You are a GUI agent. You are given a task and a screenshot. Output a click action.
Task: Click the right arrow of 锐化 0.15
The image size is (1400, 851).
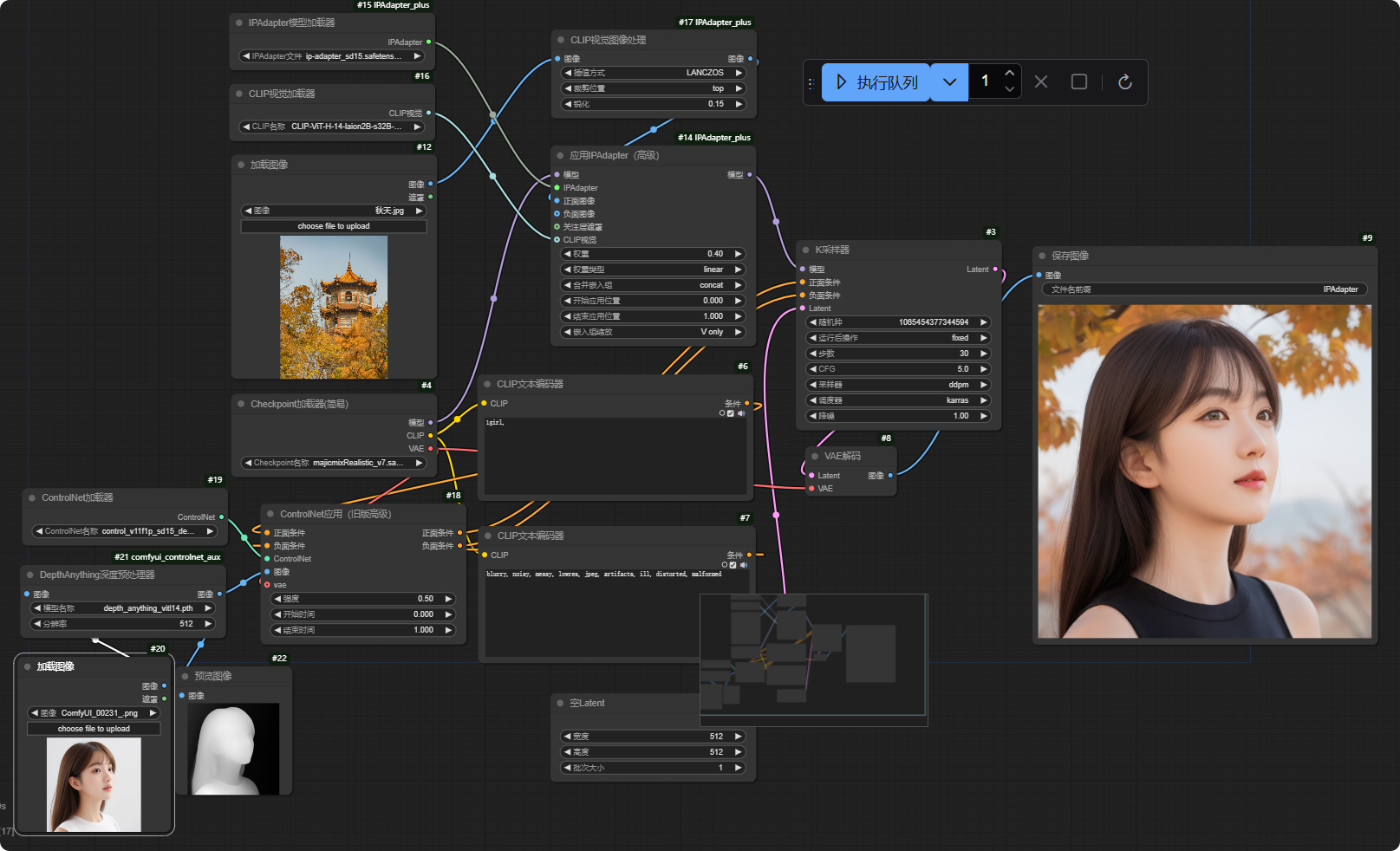[739, 104]
